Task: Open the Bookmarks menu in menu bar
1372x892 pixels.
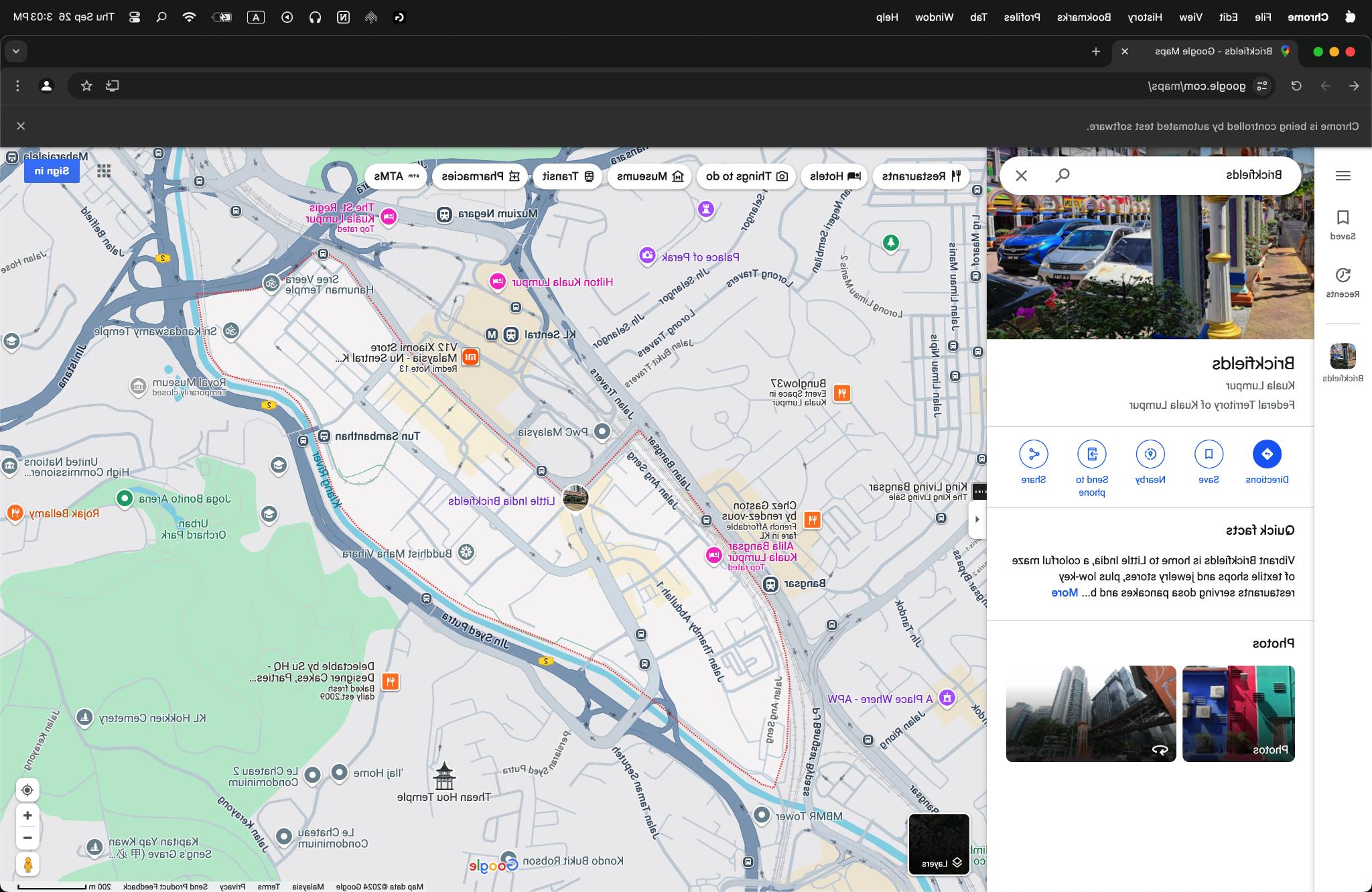Action: pos(1085,17)
